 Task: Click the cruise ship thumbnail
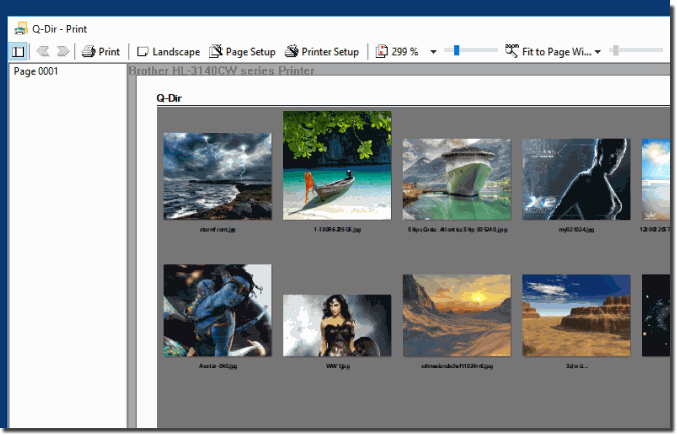[x=457, y=179]
